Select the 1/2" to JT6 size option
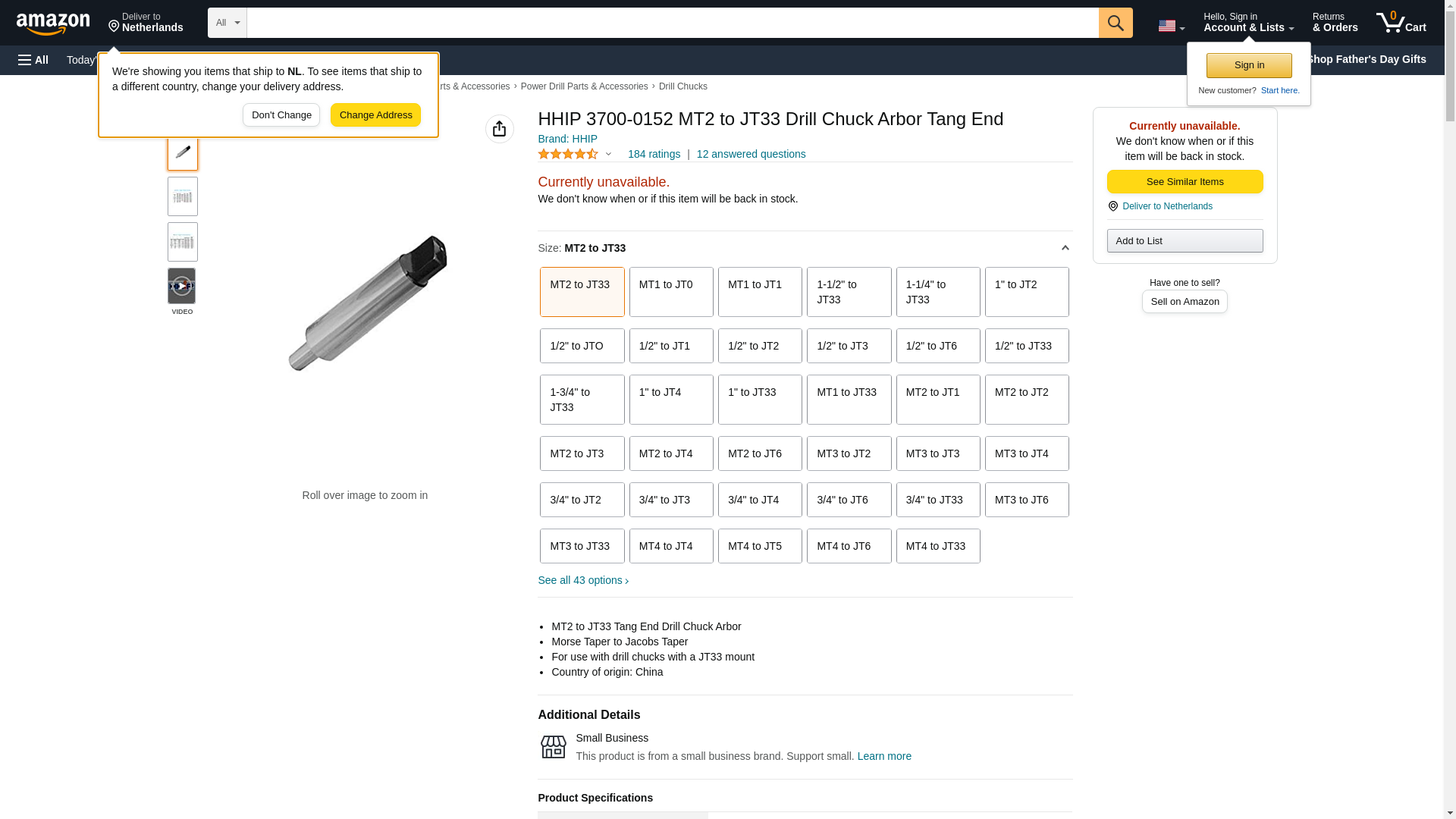 click(x=937, y=346)
